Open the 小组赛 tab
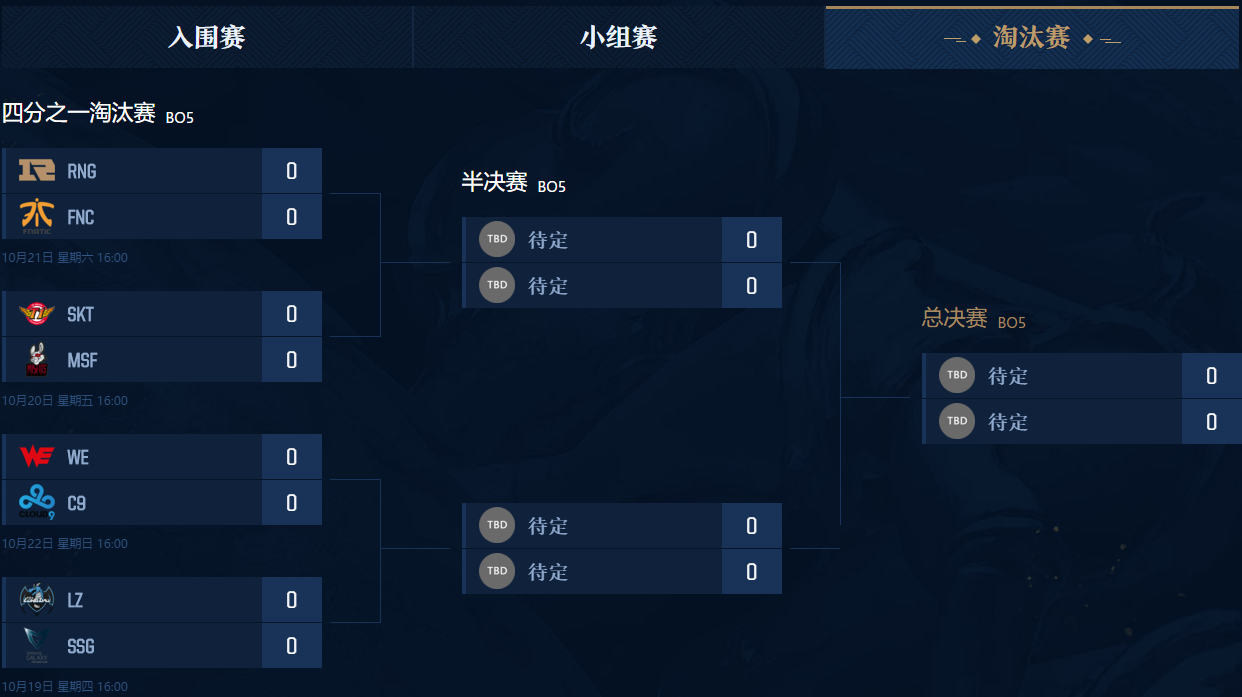Screen dimensions: 1242x697 click(x=618, y=38)
